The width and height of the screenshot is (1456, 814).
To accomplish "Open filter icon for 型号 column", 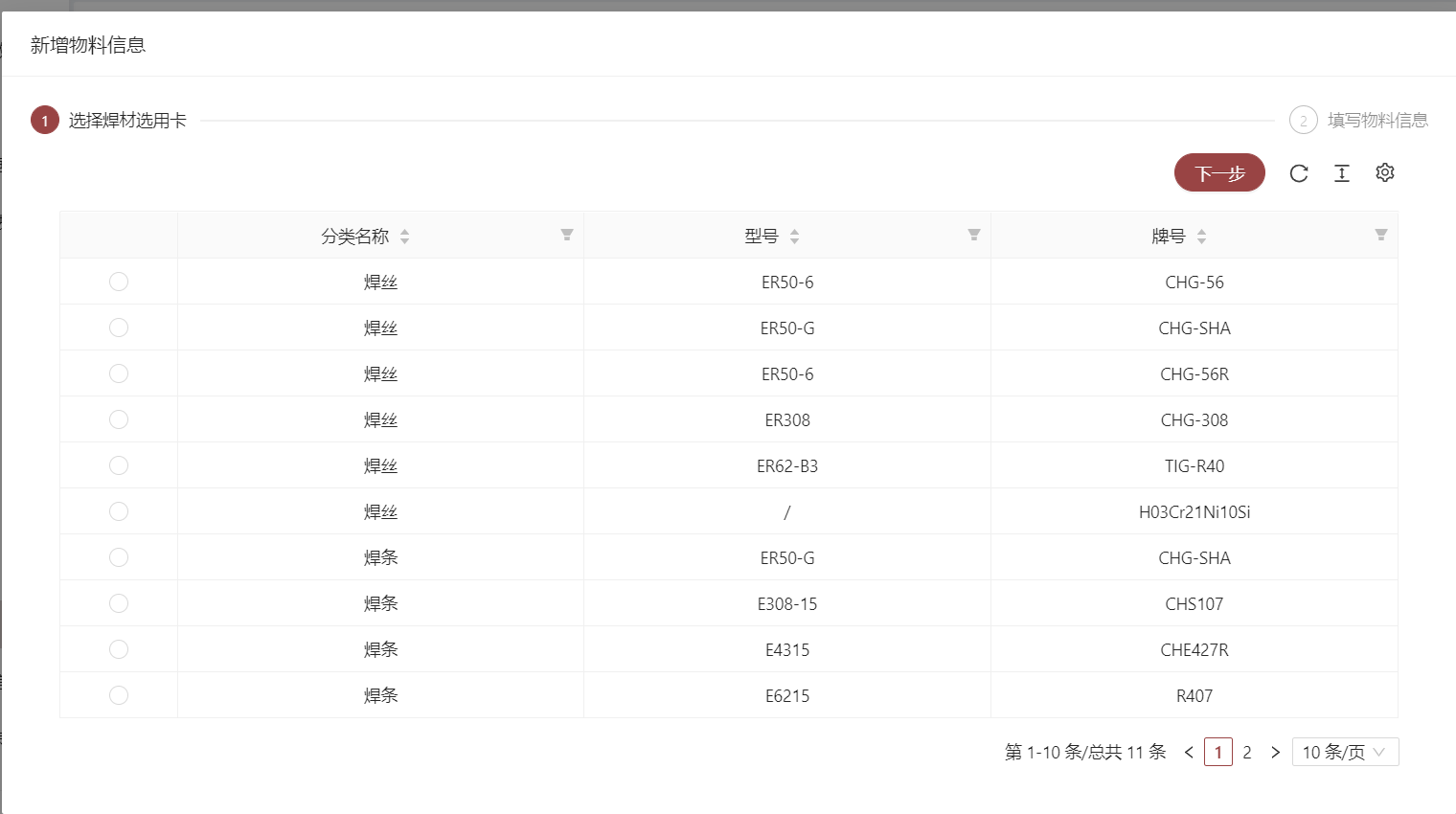I will coord(974,235).
